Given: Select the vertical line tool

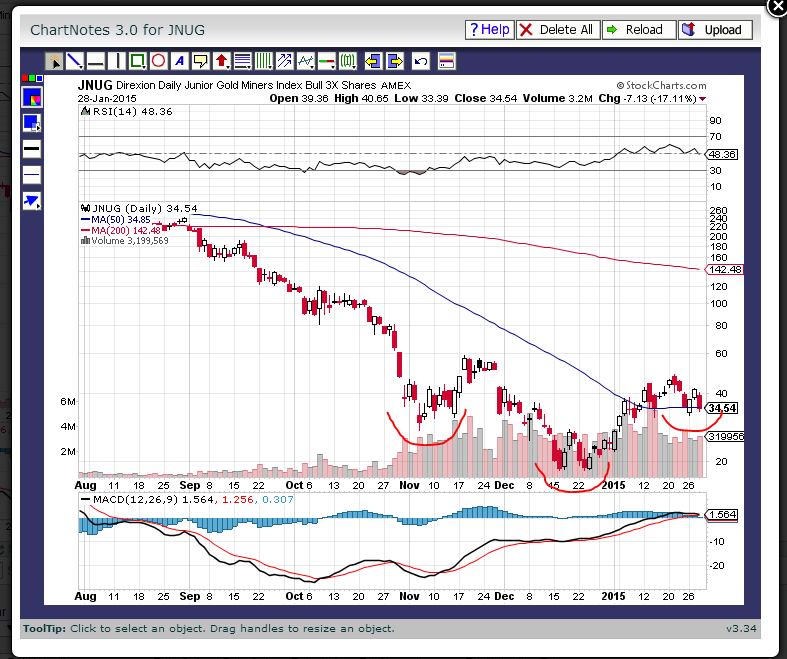Looking at the screenshot, I should (116, 61).
